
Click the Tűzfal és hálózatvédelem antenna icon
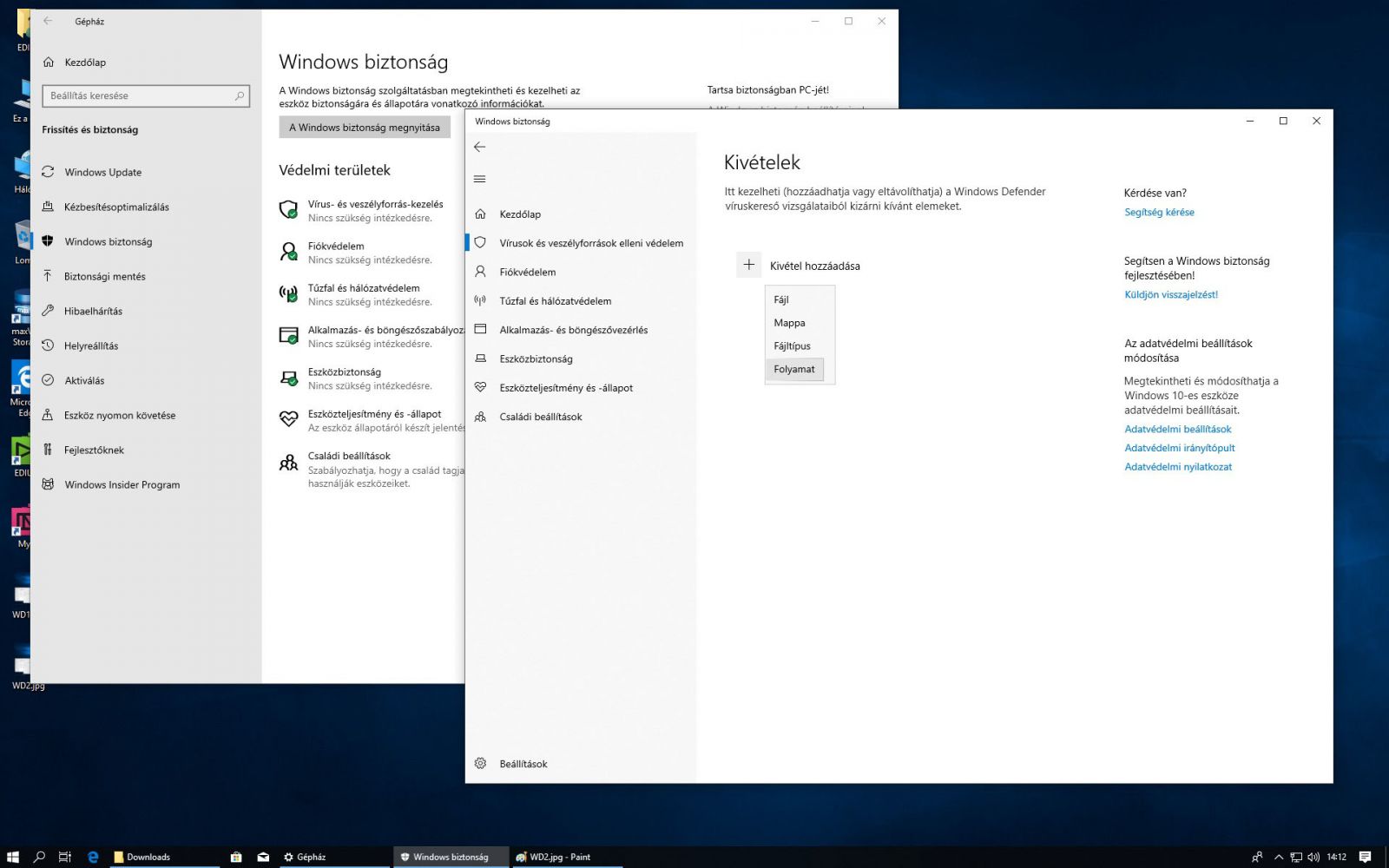(x=480, y=301)
